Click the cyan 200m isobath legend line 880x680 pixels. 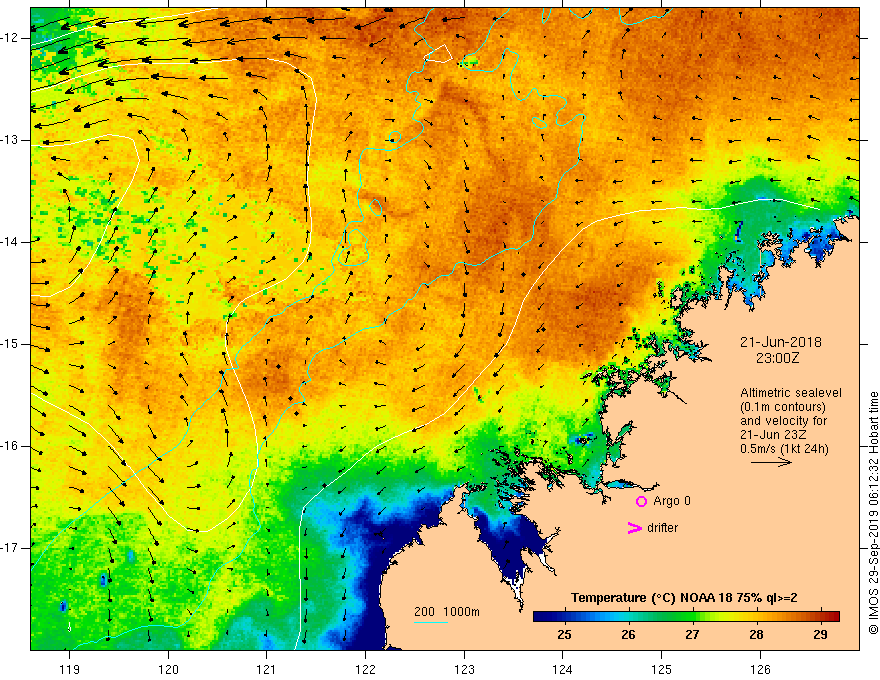click(430, 622)
